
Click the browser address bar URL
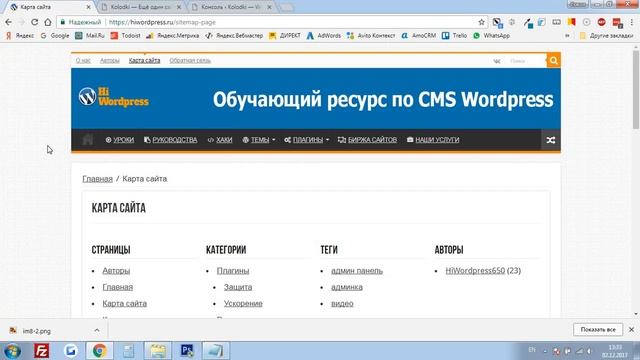(162, 22)
